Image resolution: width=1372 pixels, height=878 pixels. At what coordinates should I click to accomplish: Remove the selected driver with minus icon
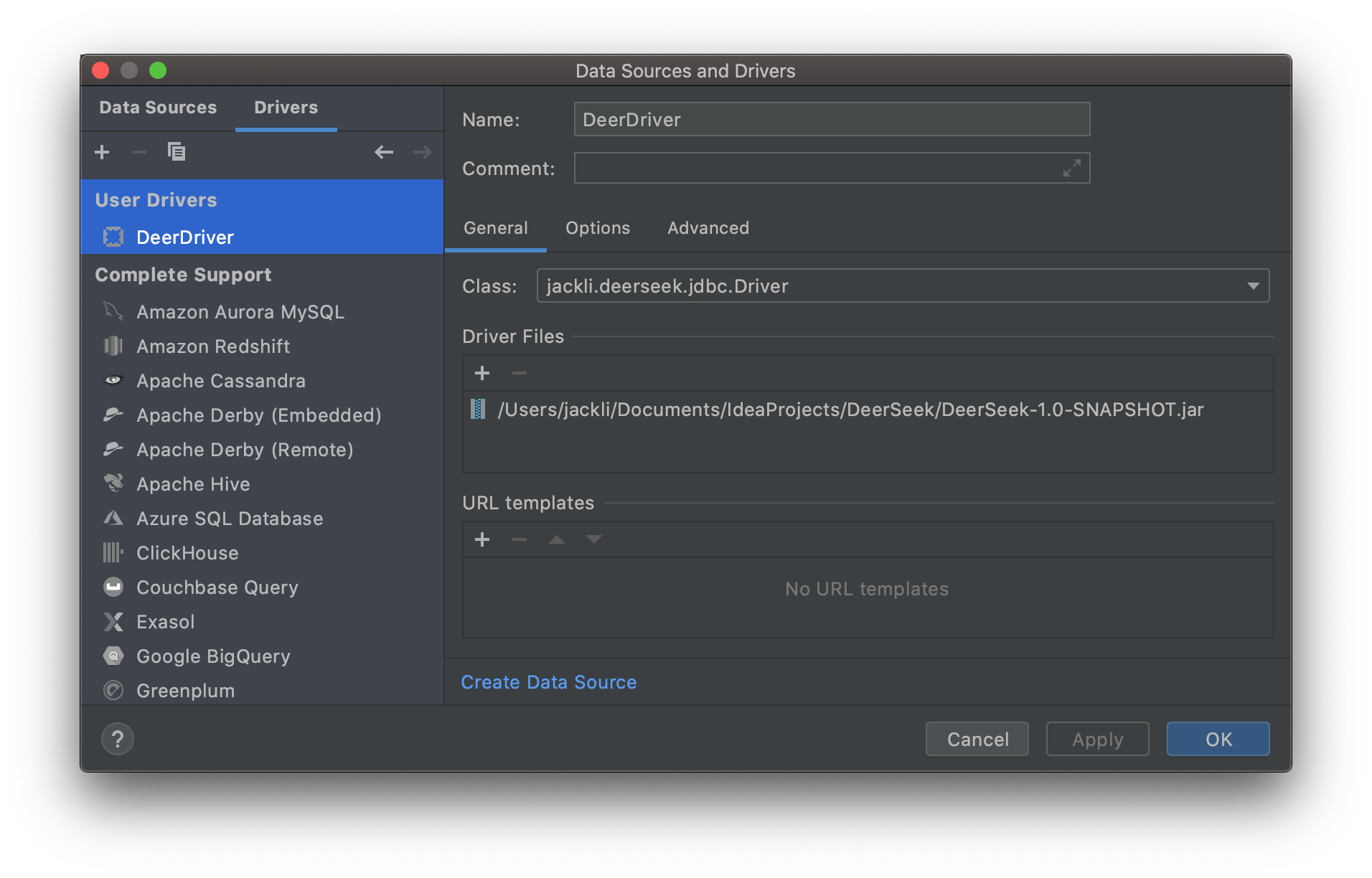[139, 152]
